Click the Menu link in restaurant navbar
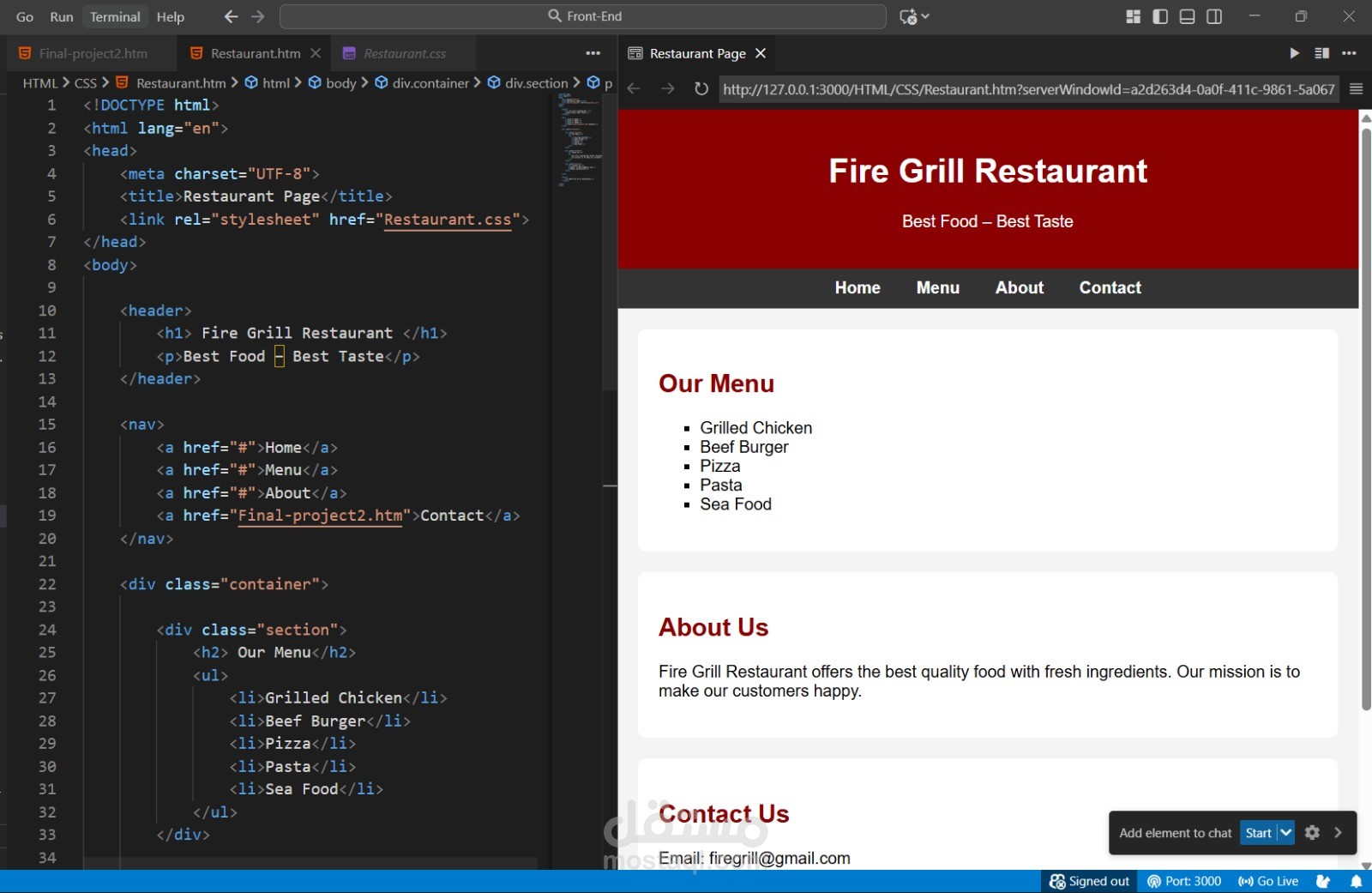 938,288
